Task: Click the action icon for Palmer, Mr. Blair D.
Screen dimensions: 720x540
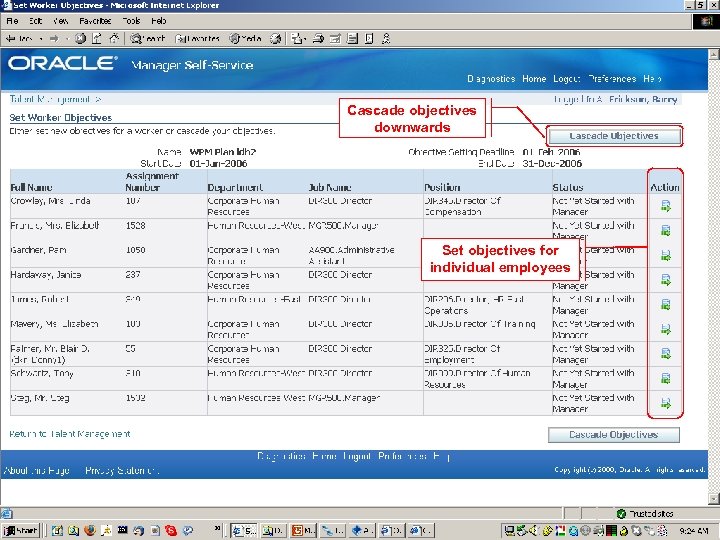Action: tap(665, 354)
